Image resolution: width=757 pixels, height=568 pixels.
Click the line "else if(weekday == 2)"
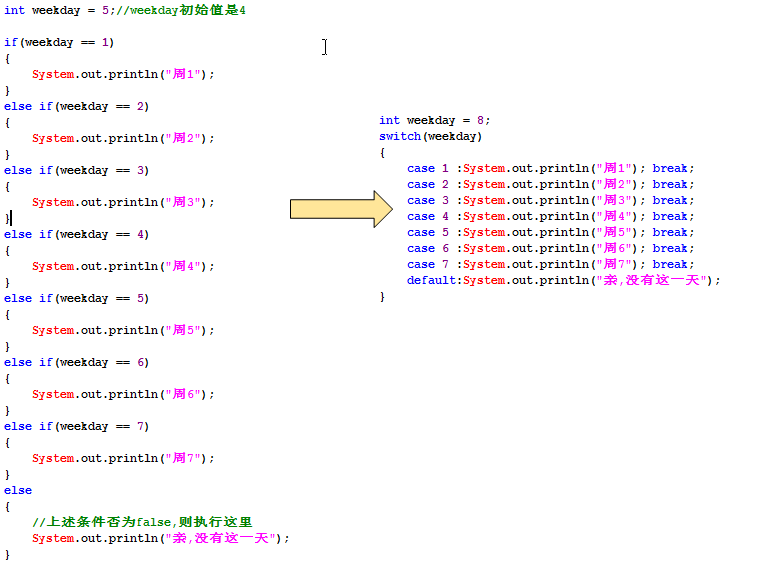click(x=76, y=106)
